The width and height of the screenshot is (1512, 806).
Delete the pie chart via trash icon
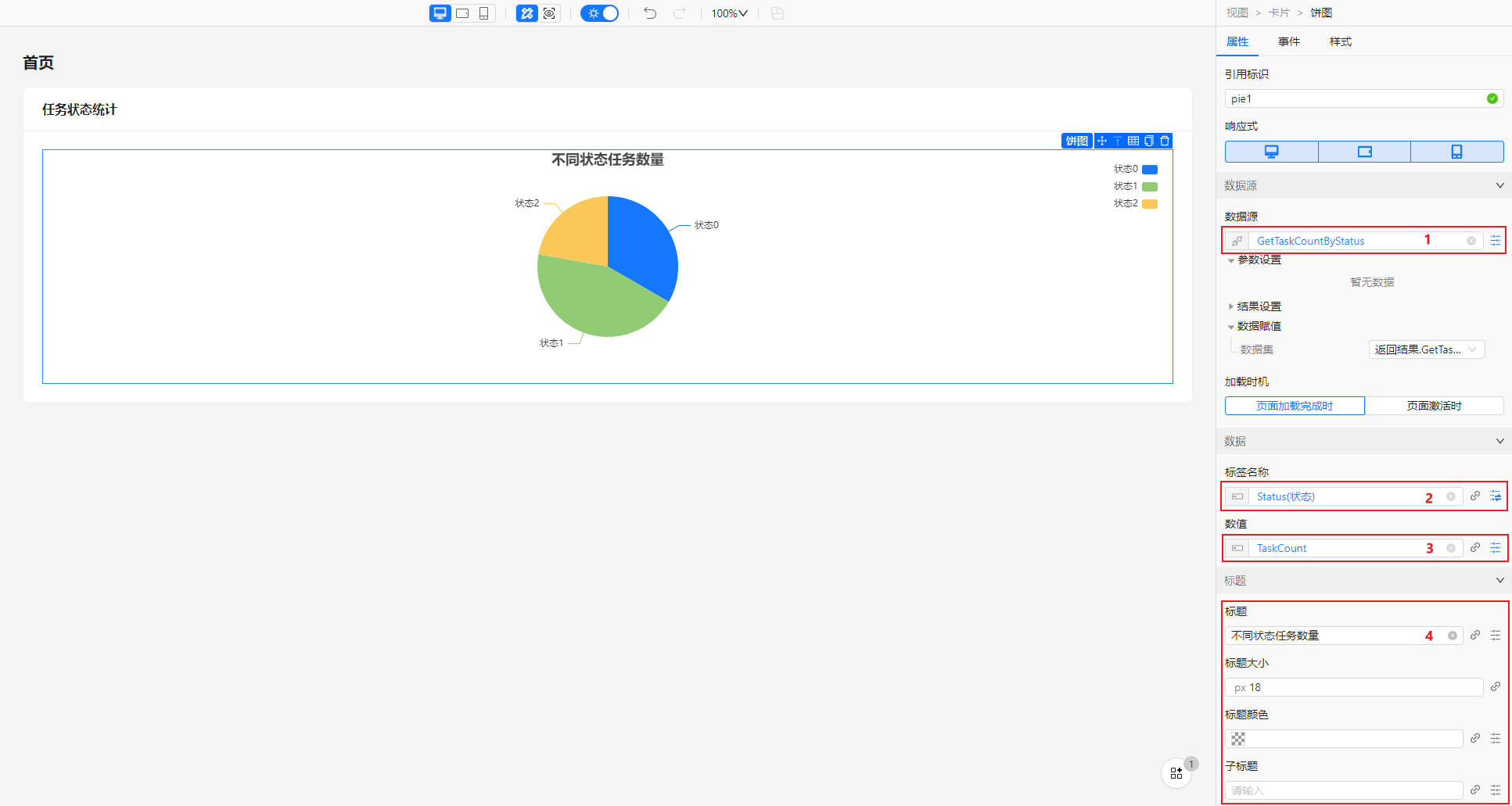tap(1165, 141)
